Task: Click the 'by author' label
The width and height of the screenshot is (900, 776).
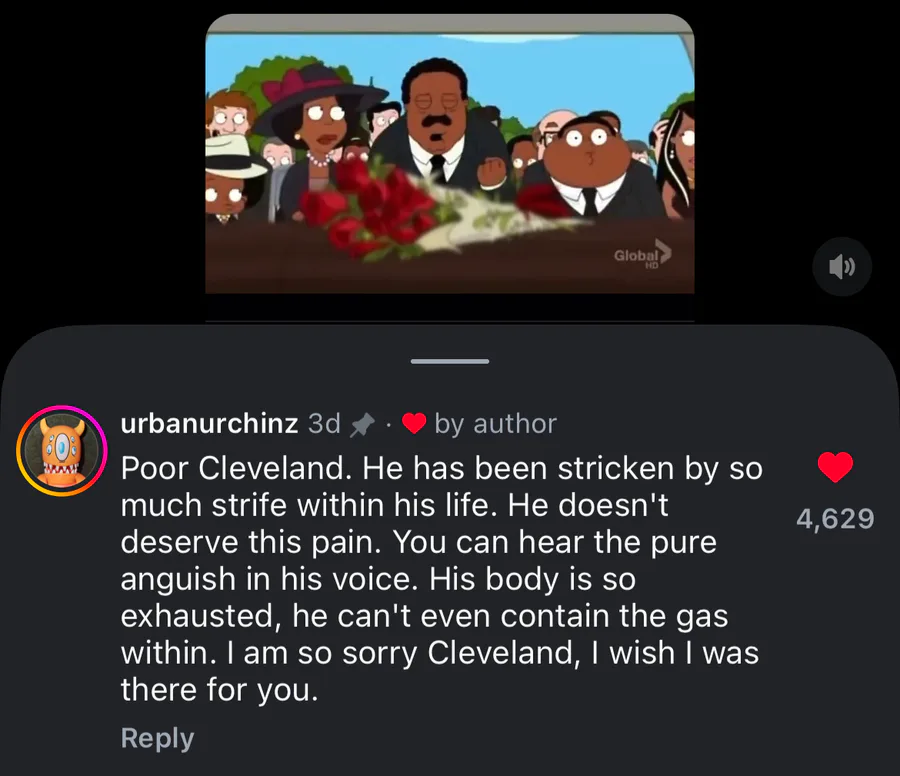Action: pyautogui.click(x=495, y=424)
